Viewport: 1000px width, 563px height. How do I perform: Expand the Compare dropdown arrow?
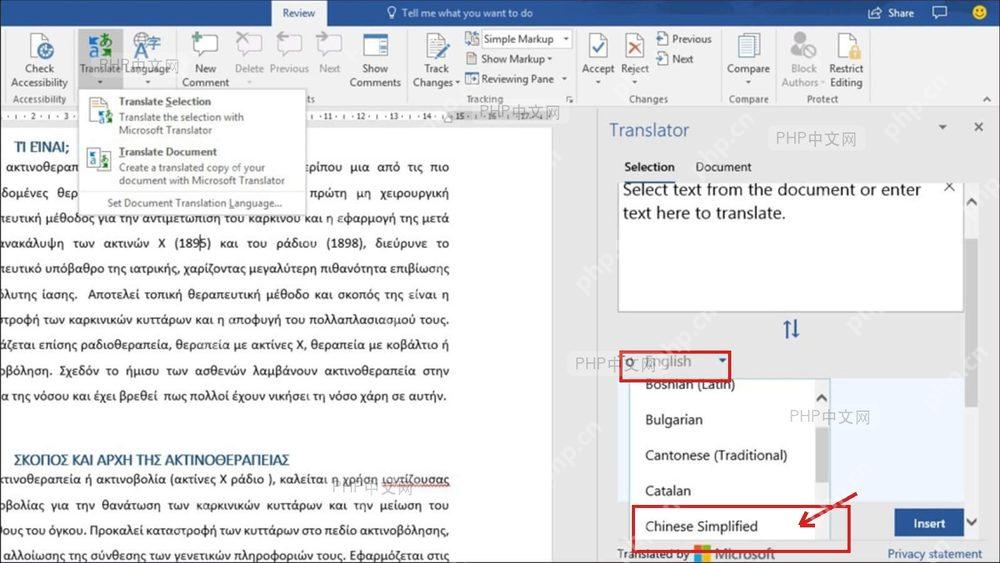tap(748, 82)
